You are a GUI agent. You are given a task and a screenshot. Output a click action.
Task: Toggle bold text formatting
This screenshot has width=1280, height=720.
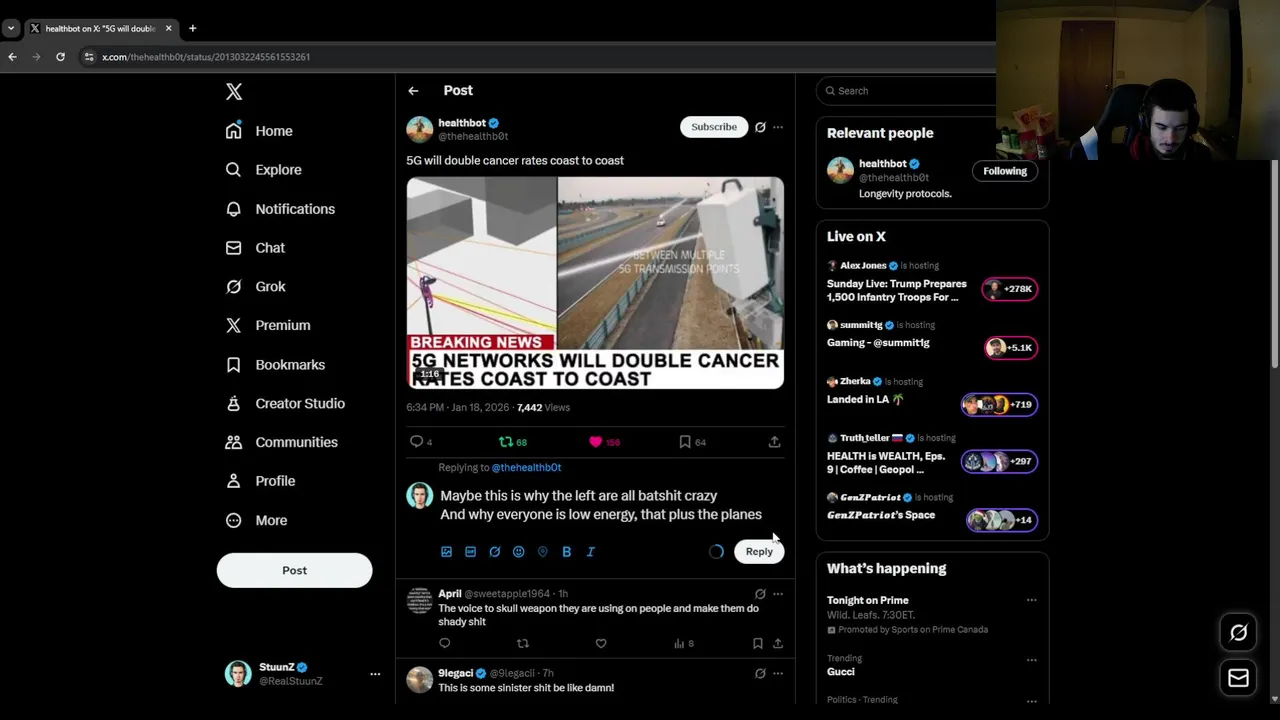click(x=567, y=552)
